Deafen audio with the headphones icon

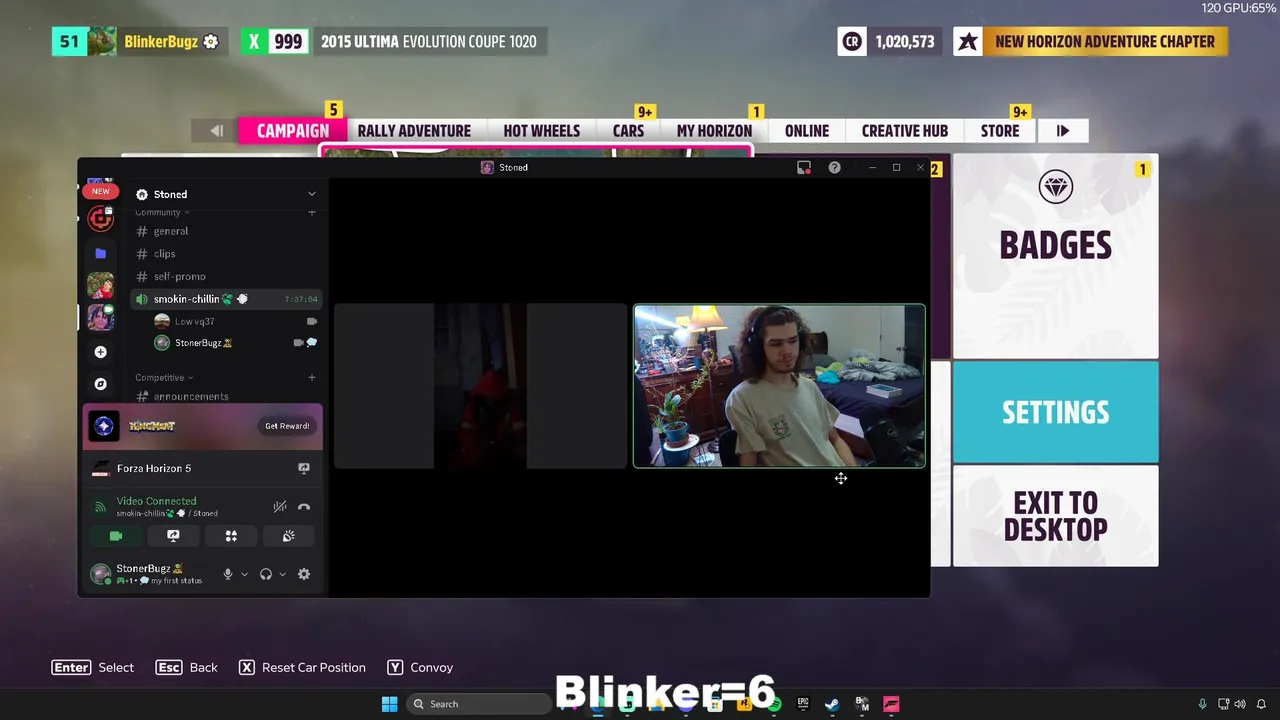(266, 574)
